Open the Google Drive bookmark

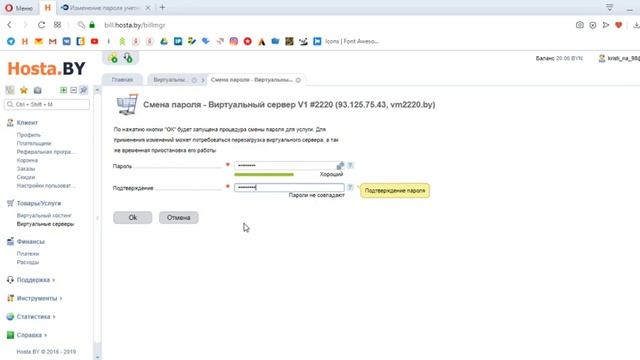click(164, 41)
